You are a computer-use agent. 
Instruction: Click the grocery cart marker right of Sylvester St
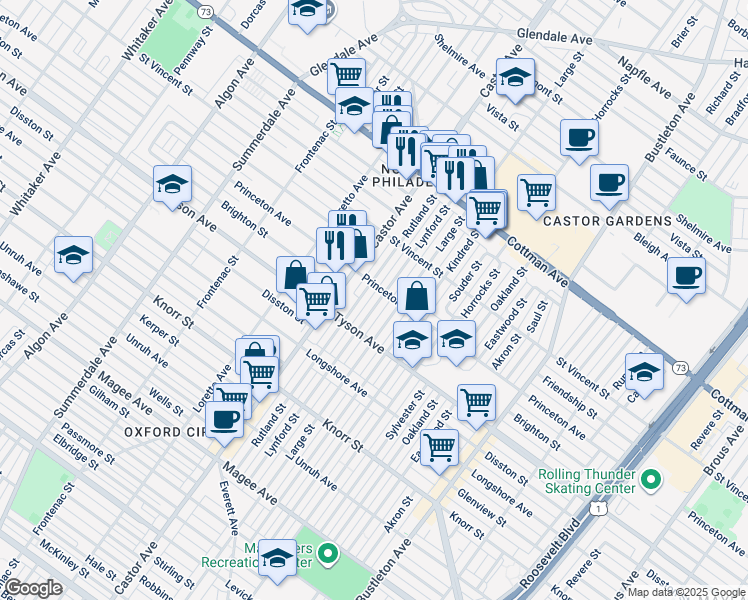click(477, 404)
